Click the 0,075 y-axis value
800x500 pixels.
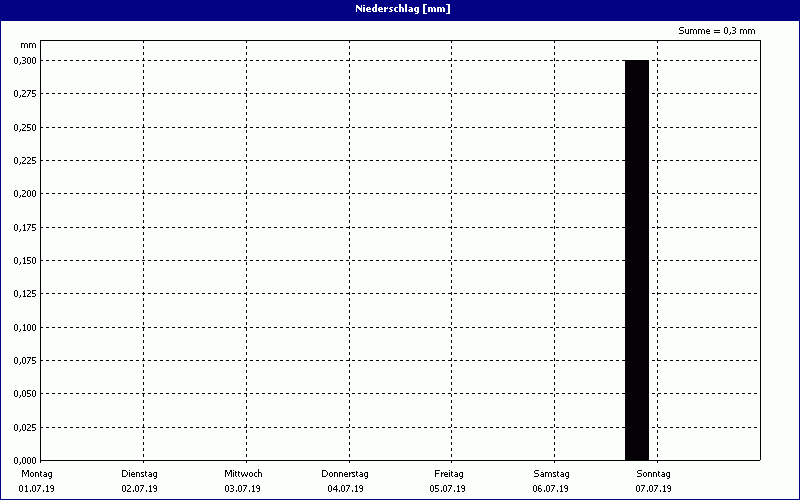pyautogui.click(x=25, y=361)
